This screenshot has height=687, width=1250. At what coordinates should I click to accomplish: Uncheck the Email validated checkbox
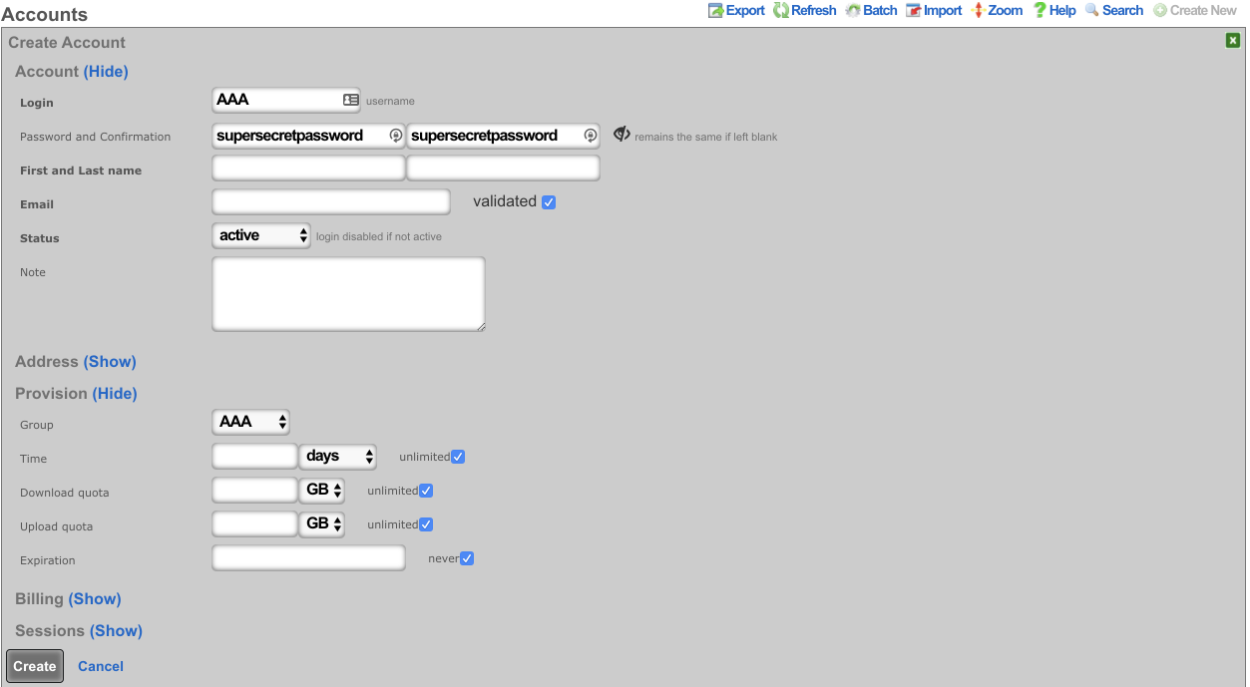pyautogui.click(x=548, y=202)
